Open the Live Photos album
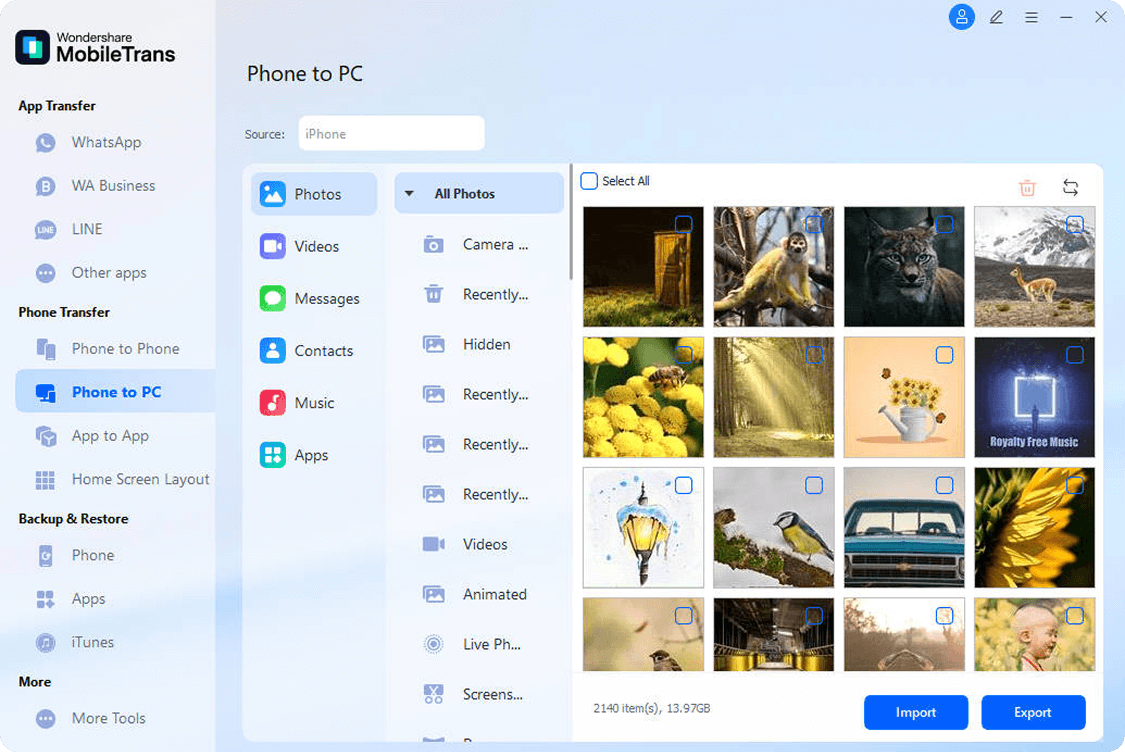Image resolution: width=1125 pixels, height=753 pixels. pyautogui.click(x=491, y=644)
